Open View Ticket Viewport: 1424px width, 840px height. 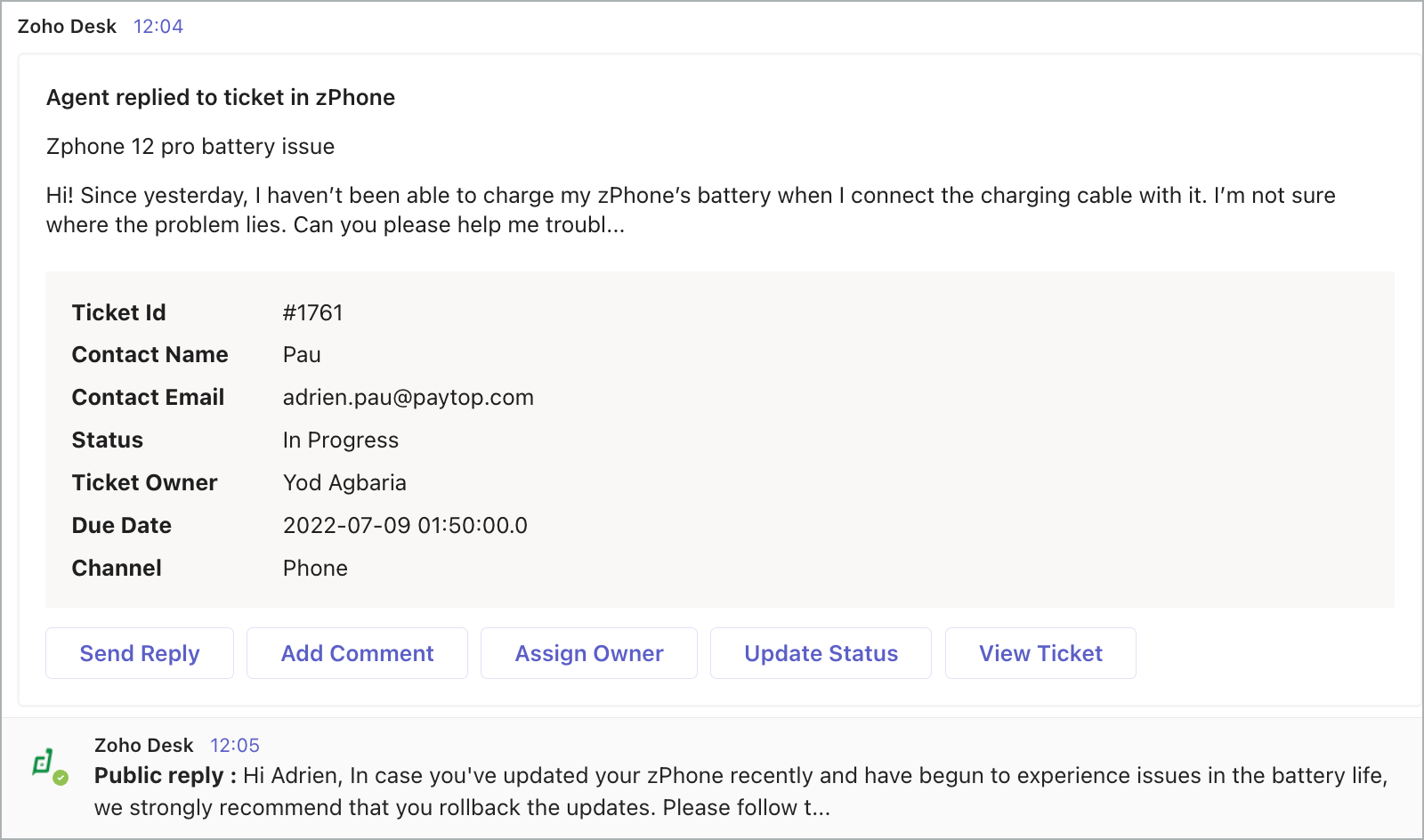(1040, 653)
